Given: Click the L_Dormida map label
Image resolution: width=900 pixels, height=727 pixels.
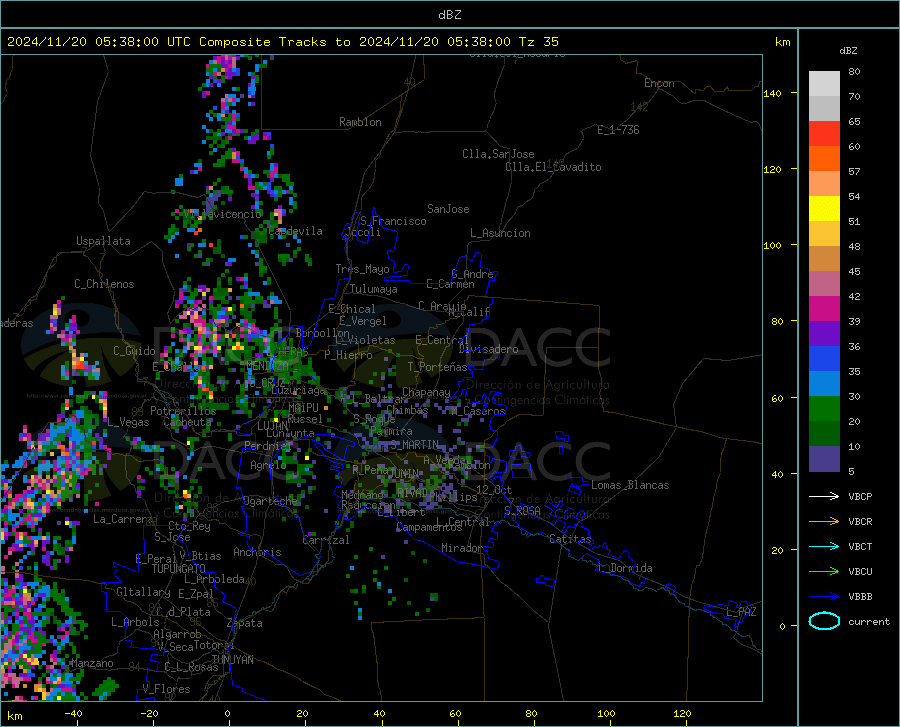Looking at the screenshot, I should (624, 569).
